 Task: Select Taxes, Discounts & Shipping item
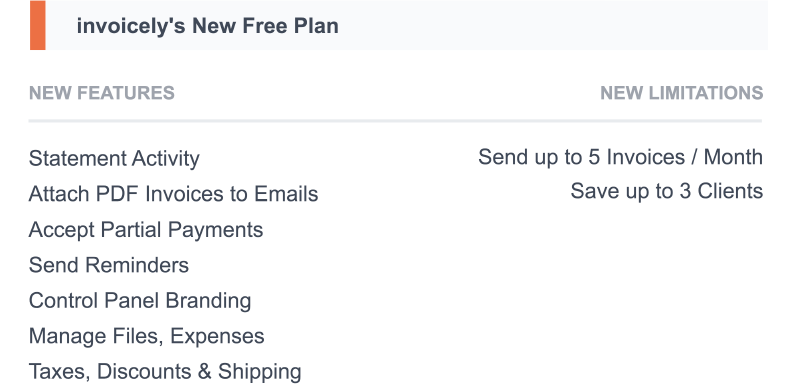165,372
